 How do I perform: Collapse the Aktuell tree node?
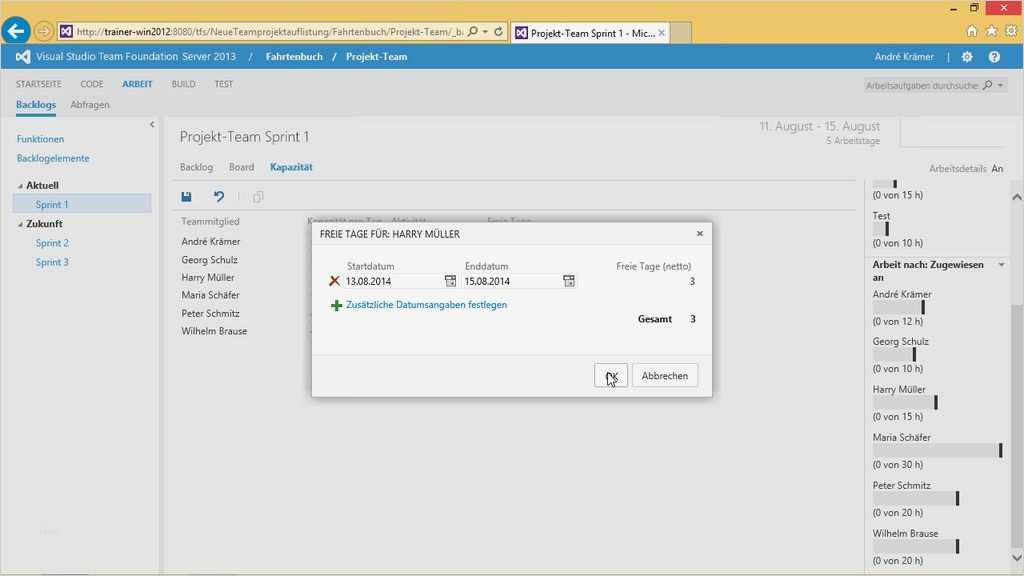20,186
